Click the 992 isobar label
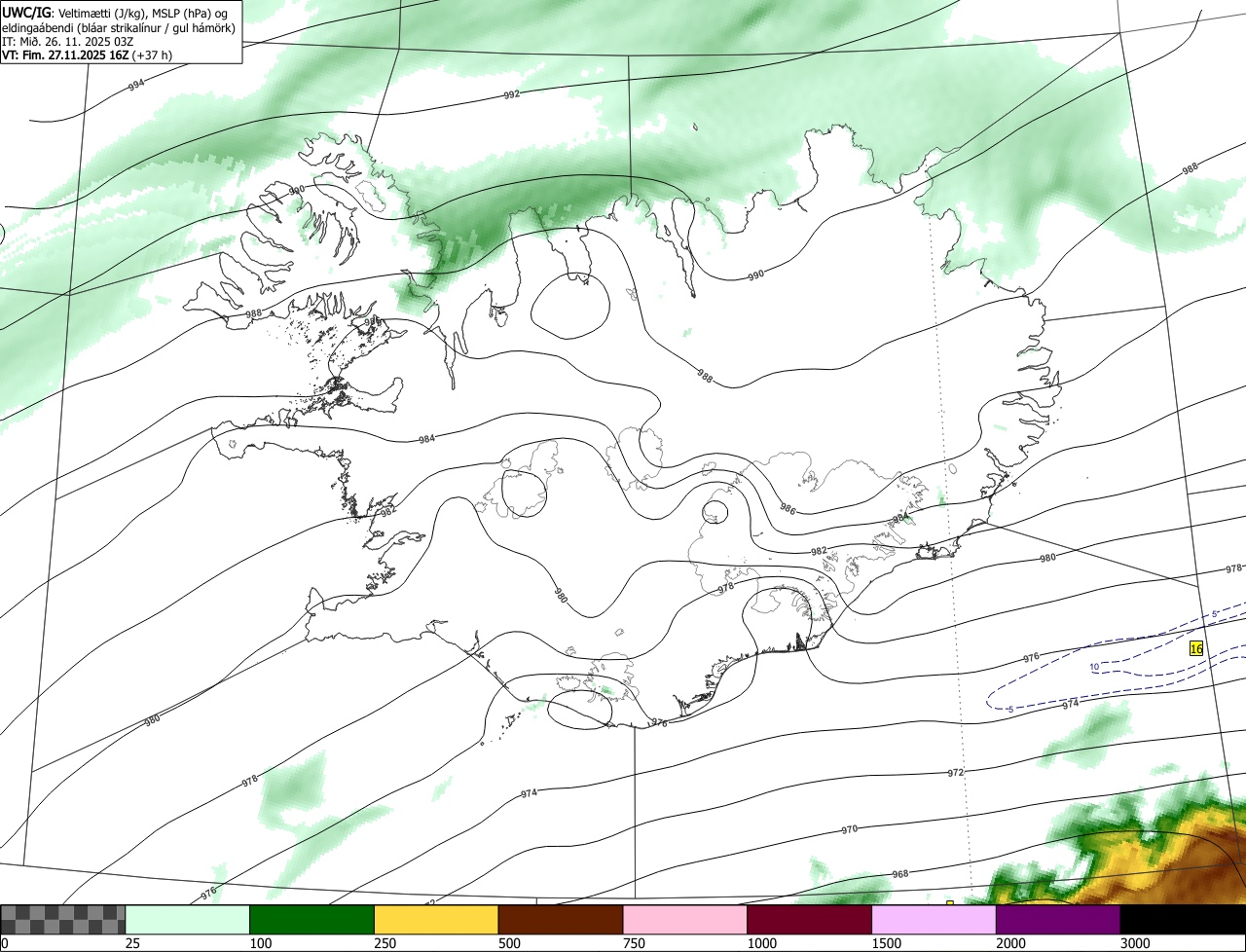Image resolution: width=1246 pixels, height=952 pixels. [512, 94]
